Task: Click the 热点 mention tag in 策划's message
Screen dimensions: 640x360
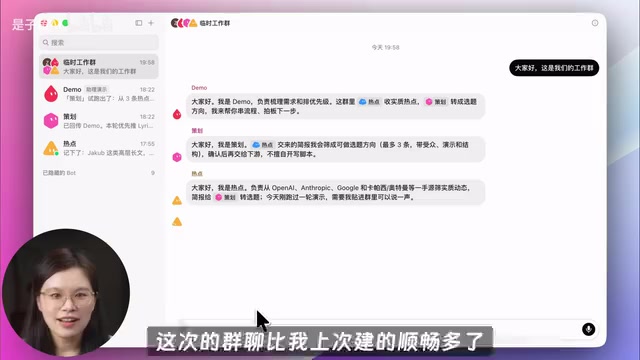Action: point(263,145)
